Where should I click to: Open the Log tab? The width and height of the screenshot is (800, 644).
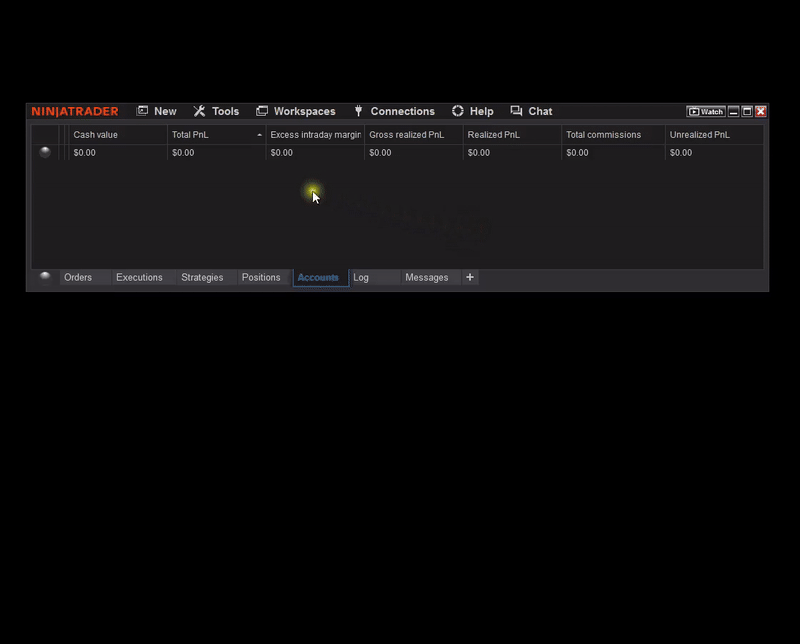(x=361, y=277)
